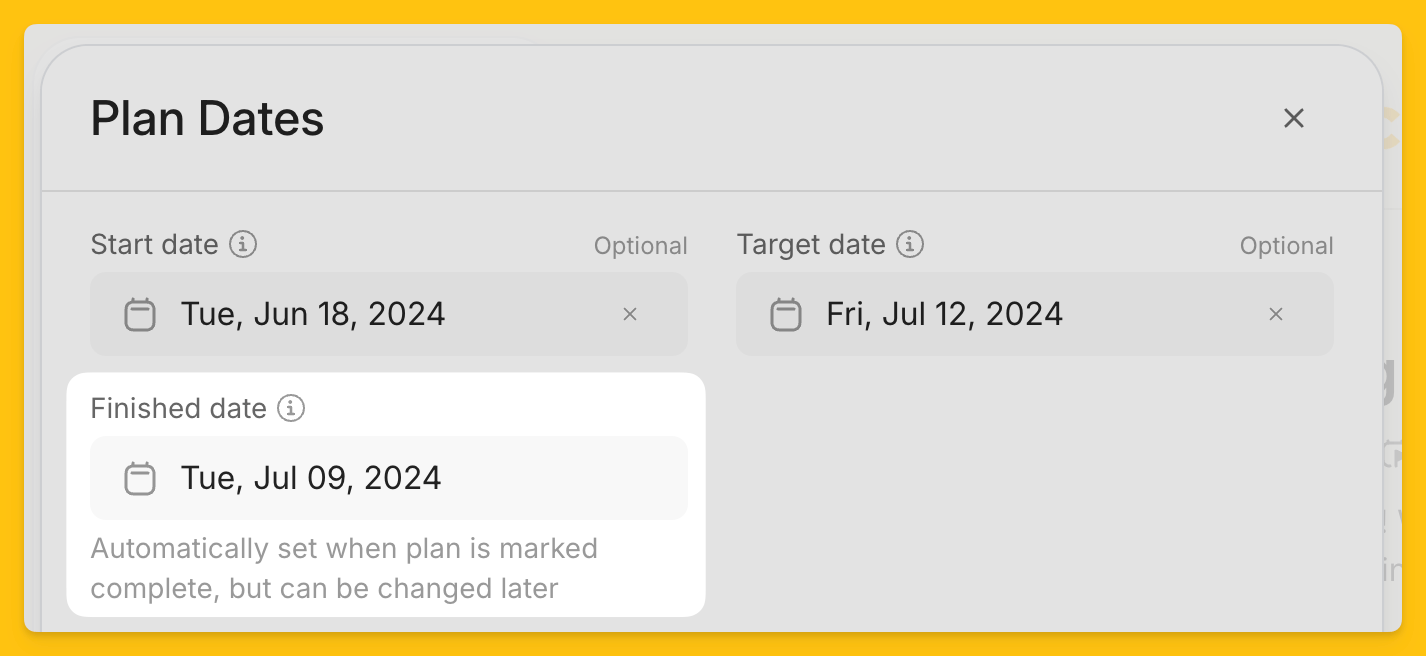The image size is (1426, 656).
Task: Click the 'Automatically set when plan is marked' text
Action: click(x=344, y=549)
